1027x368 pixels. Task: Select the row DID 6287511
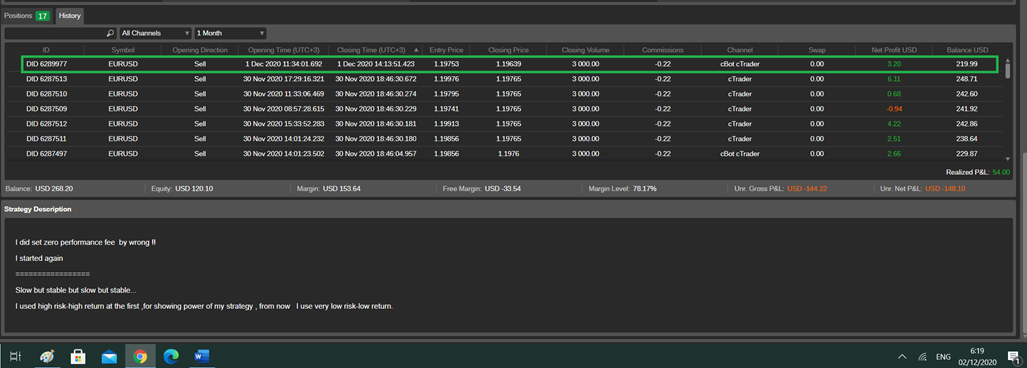point(505,139)
